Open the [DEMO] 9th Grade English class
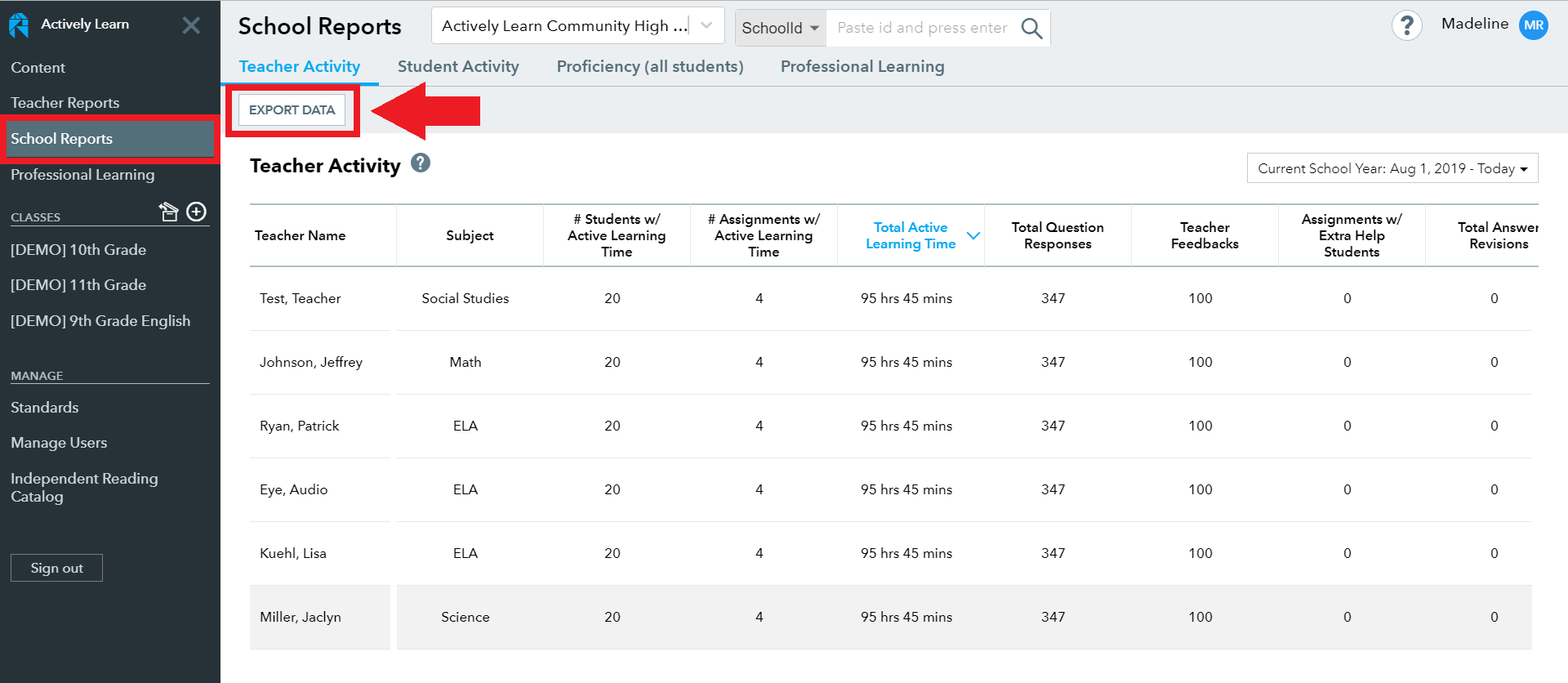This screenshot has height=683, width=1568. click(100, 321)
